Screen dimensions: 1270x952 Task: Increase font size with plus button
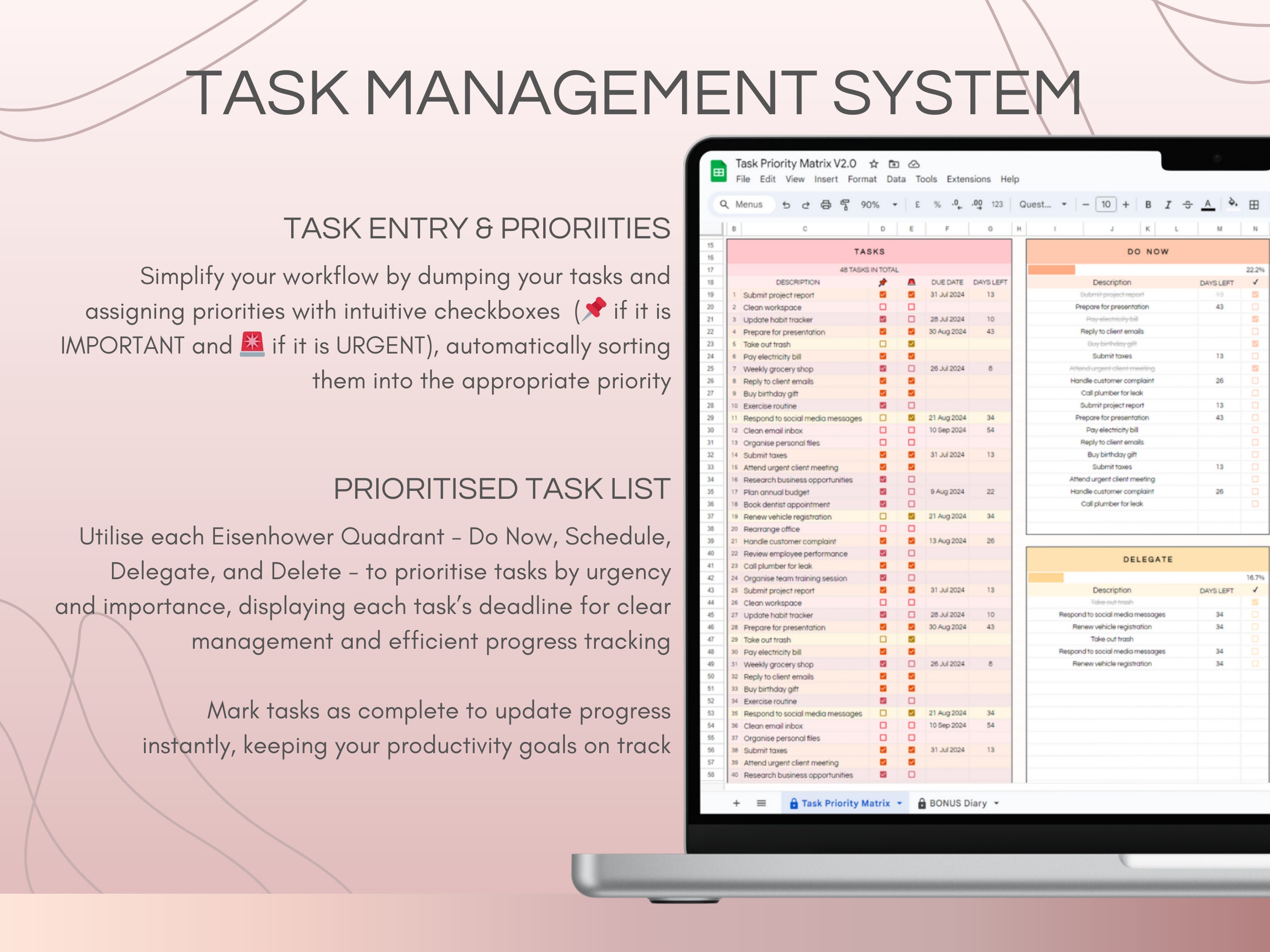pos(1126,205)
